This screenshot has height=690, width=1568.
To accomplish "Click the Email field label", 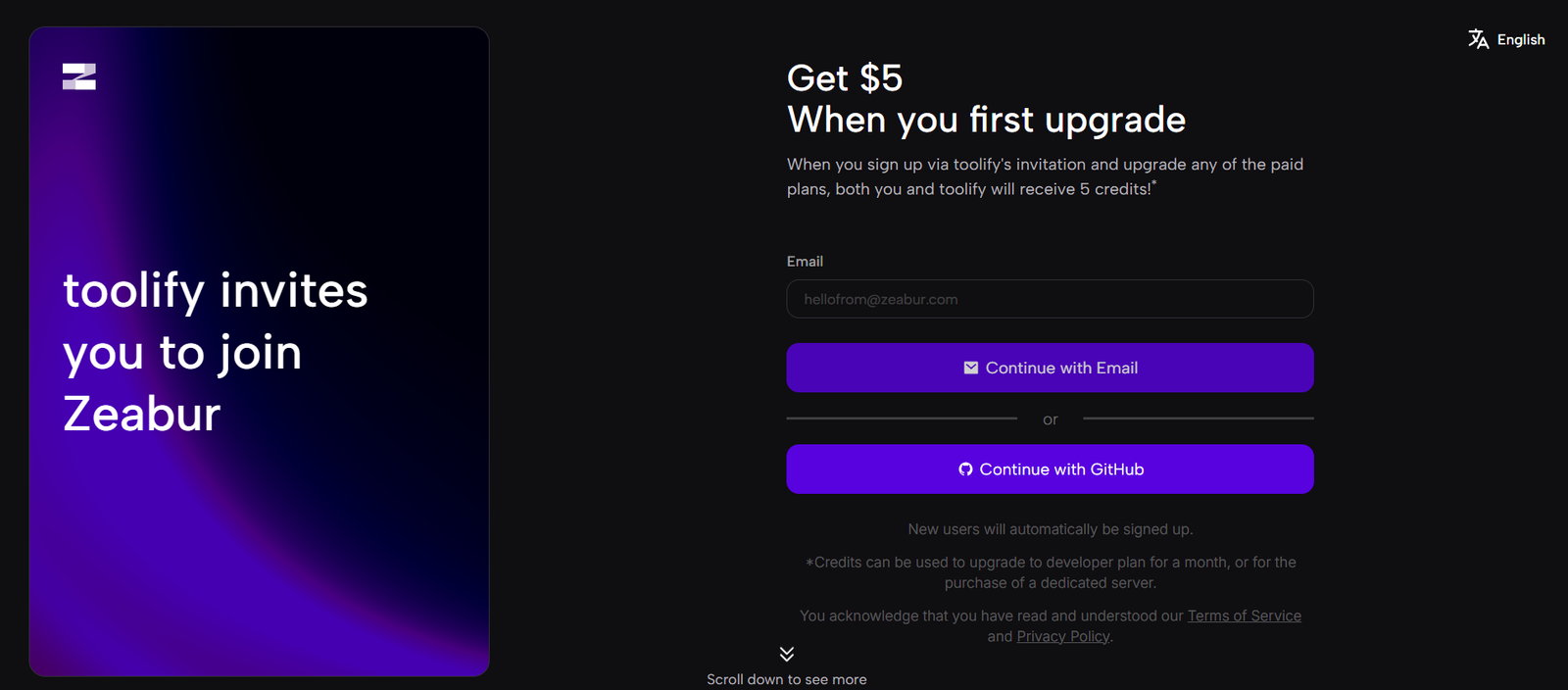I will (805, 262).
